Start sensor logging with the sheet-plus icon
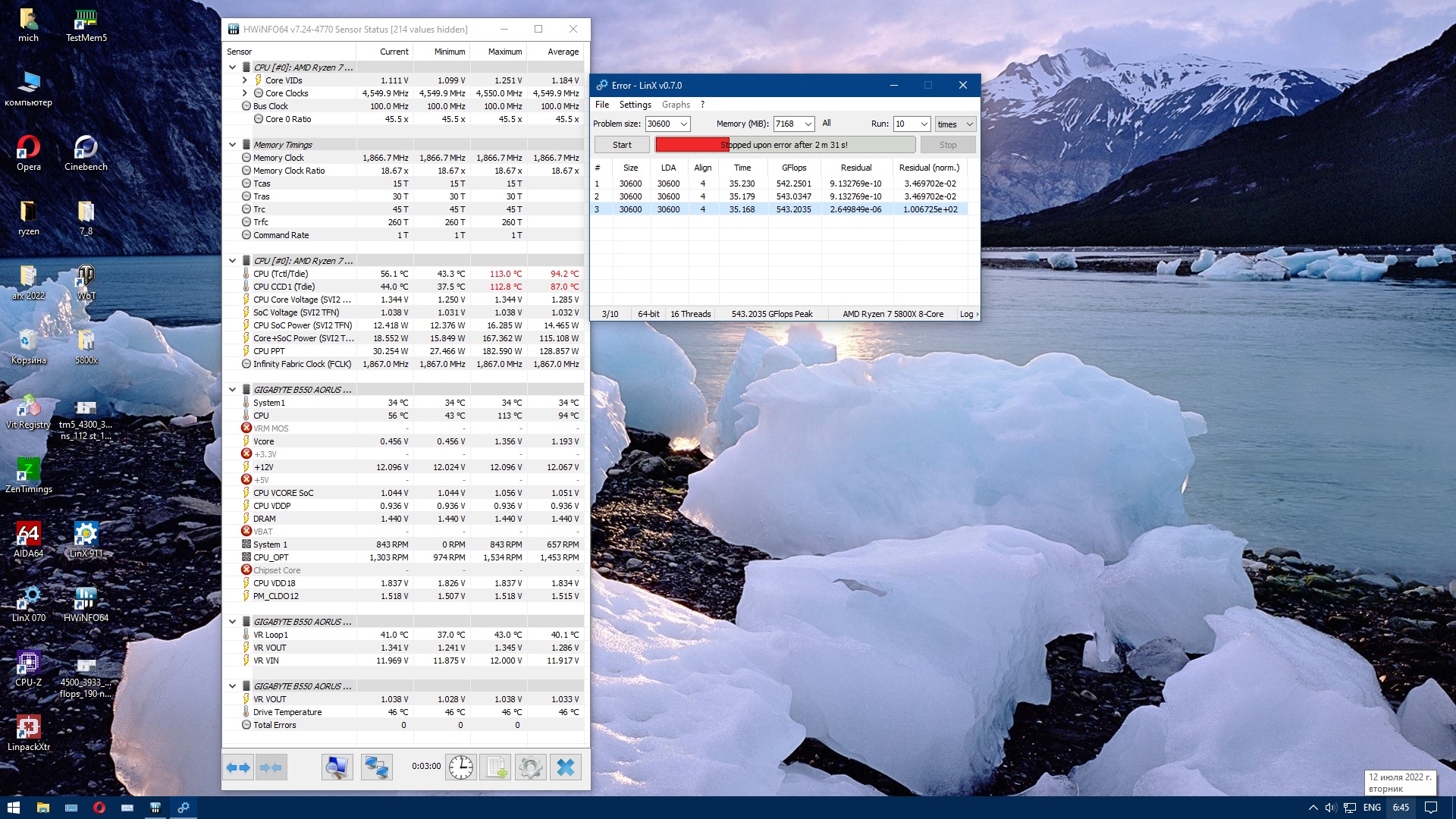Screen dimensions: 1456x819 [x=496, y=767]
